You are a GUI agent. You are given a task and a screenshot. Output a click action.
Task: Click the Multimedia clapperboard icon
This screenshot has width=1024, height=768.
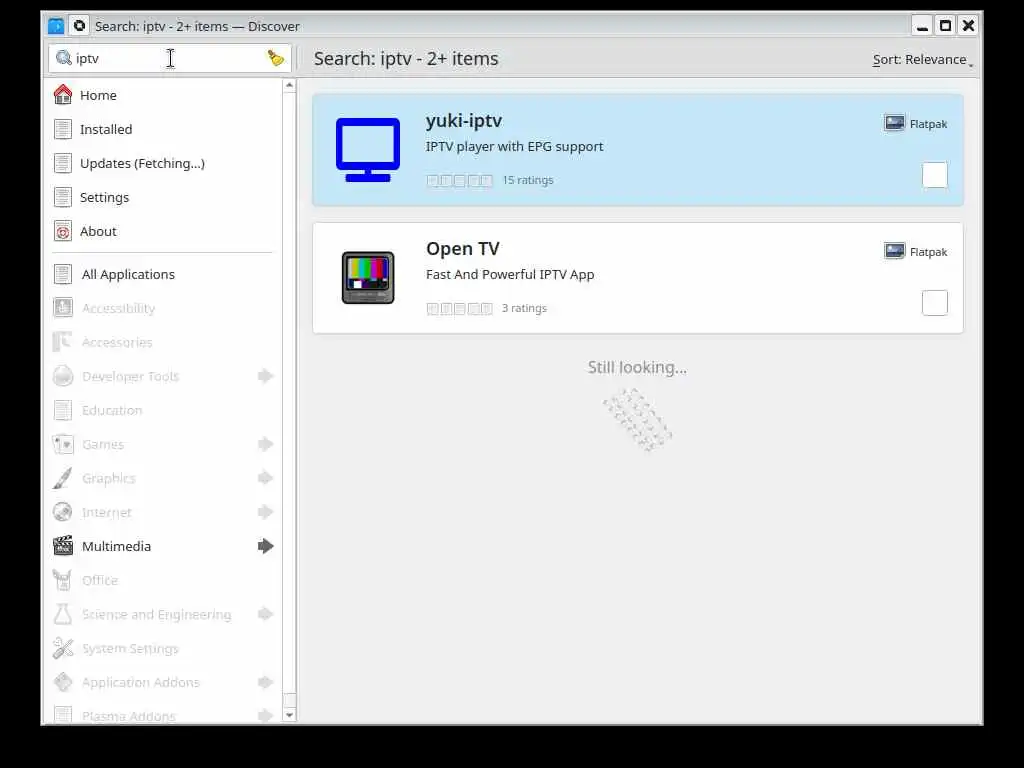(x=63, y=545)
